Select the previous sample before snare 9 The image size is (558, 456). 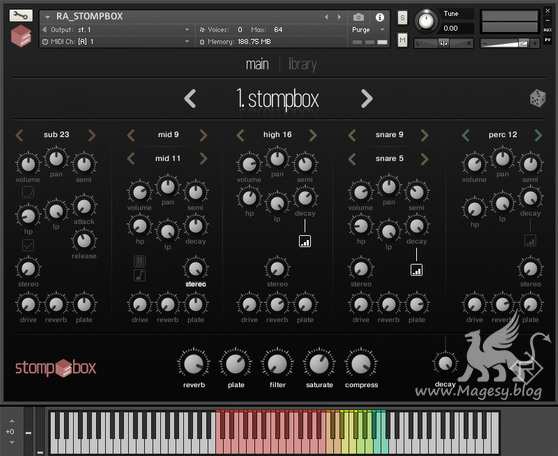[x=352, y=135]
